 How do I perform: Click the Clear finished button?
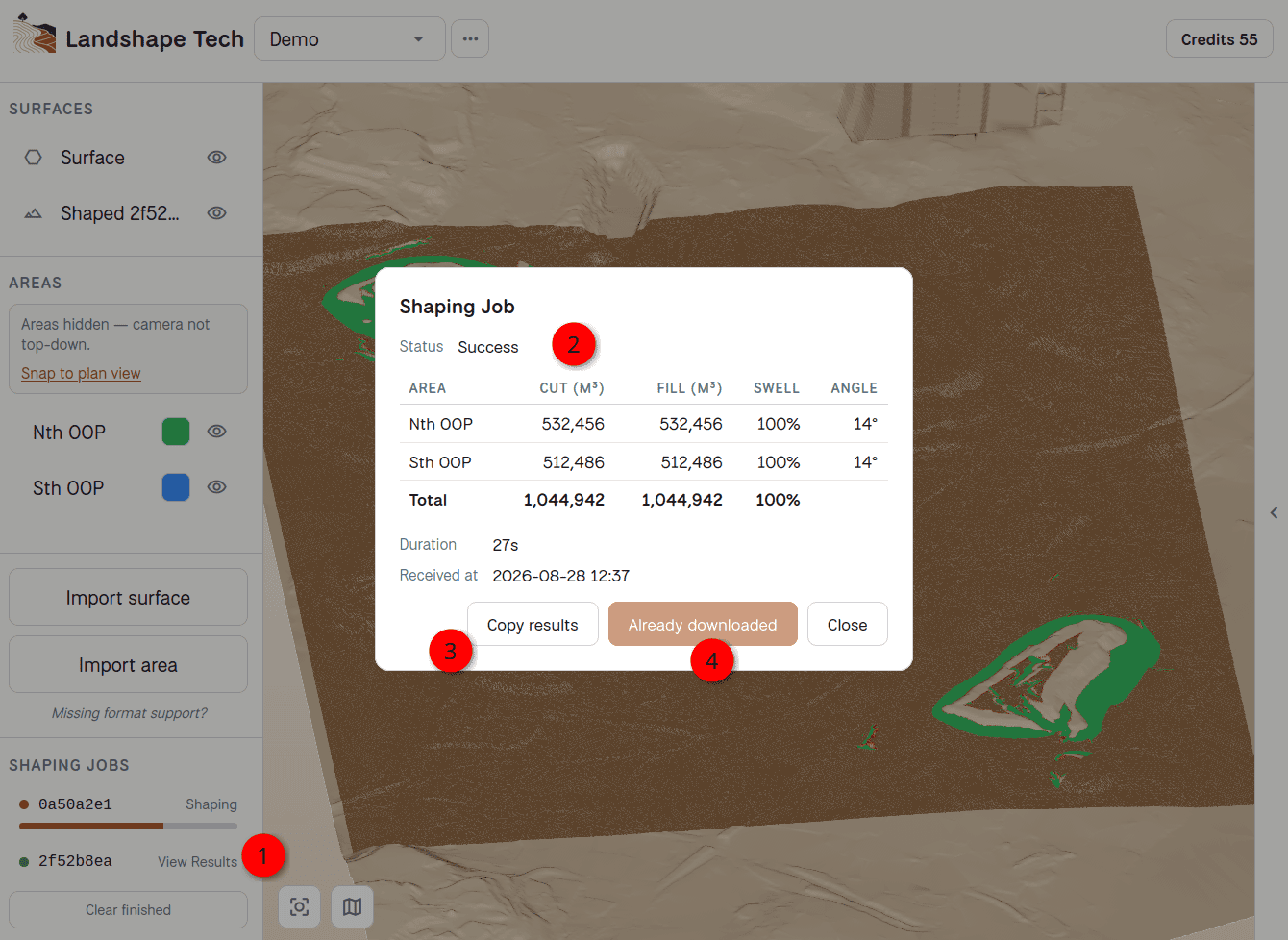128,910
